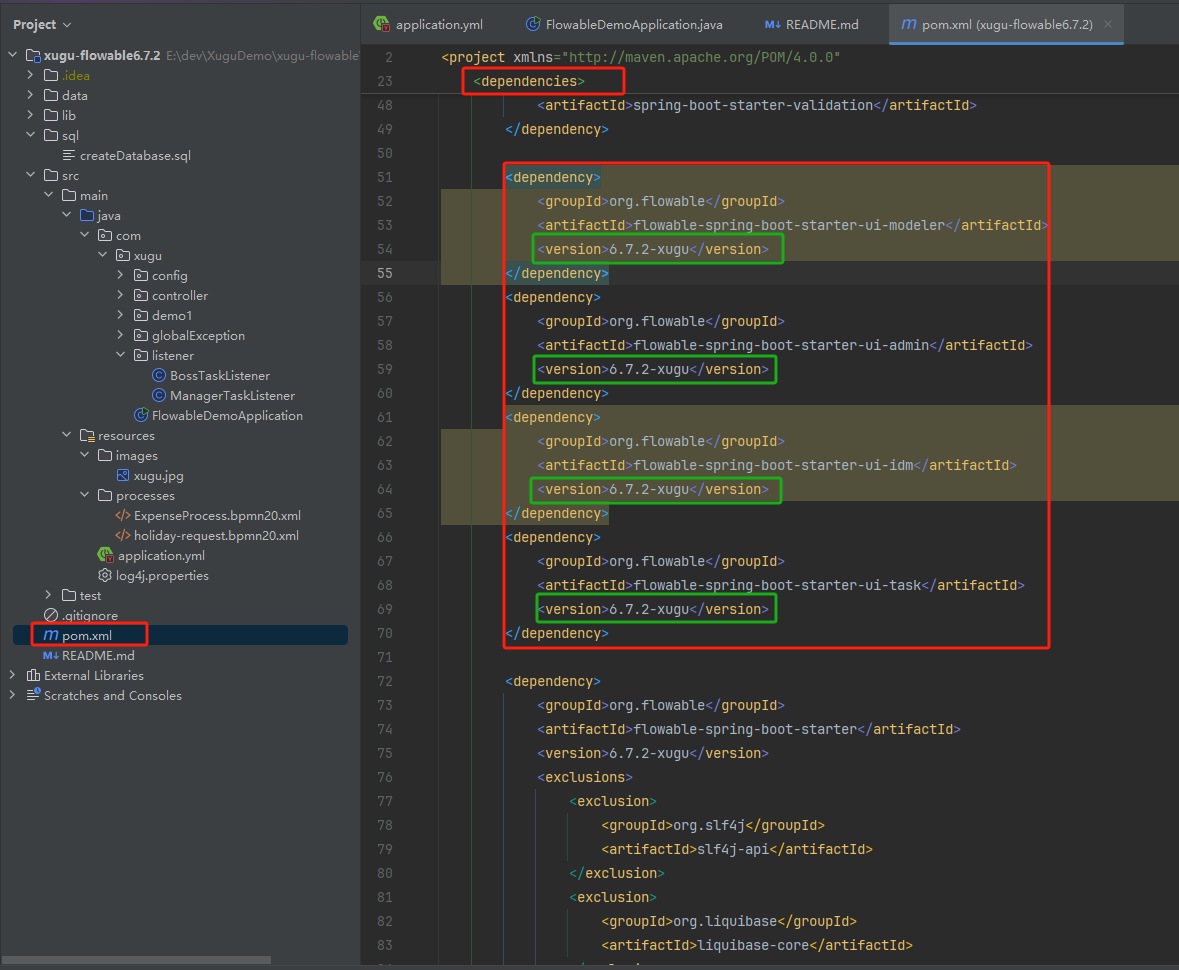
Task: Collapse the xugu-flowable6.7.2 root folder
Action: coord(12,55)
